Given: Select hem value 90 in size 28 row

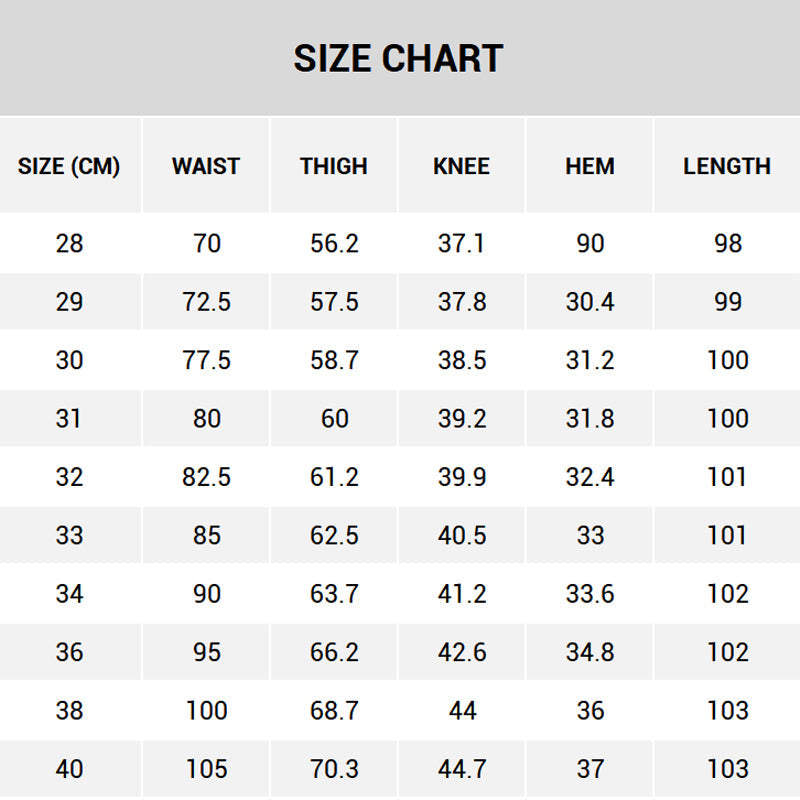Looking at the screenshot, I should coord(590,243).
